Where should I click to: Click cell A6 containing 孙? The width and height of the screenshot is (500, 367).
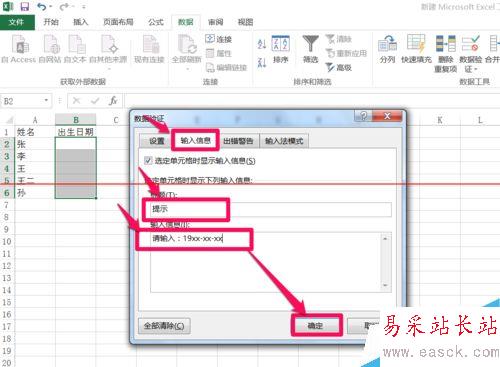pos(35,193)
